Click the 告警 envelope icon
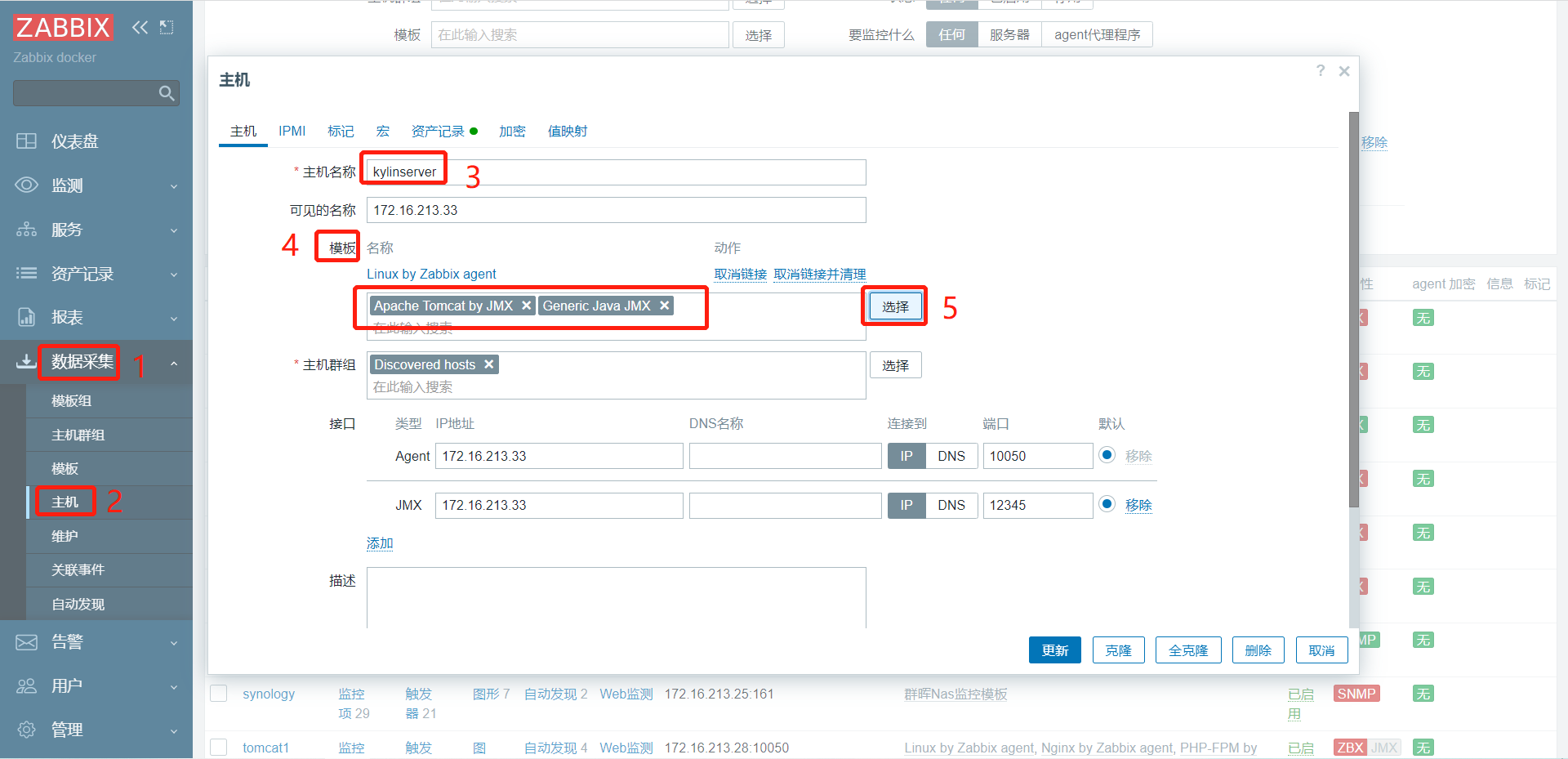Image resolution: width=1568 pixels, height=759 pixels. [26, 642]
